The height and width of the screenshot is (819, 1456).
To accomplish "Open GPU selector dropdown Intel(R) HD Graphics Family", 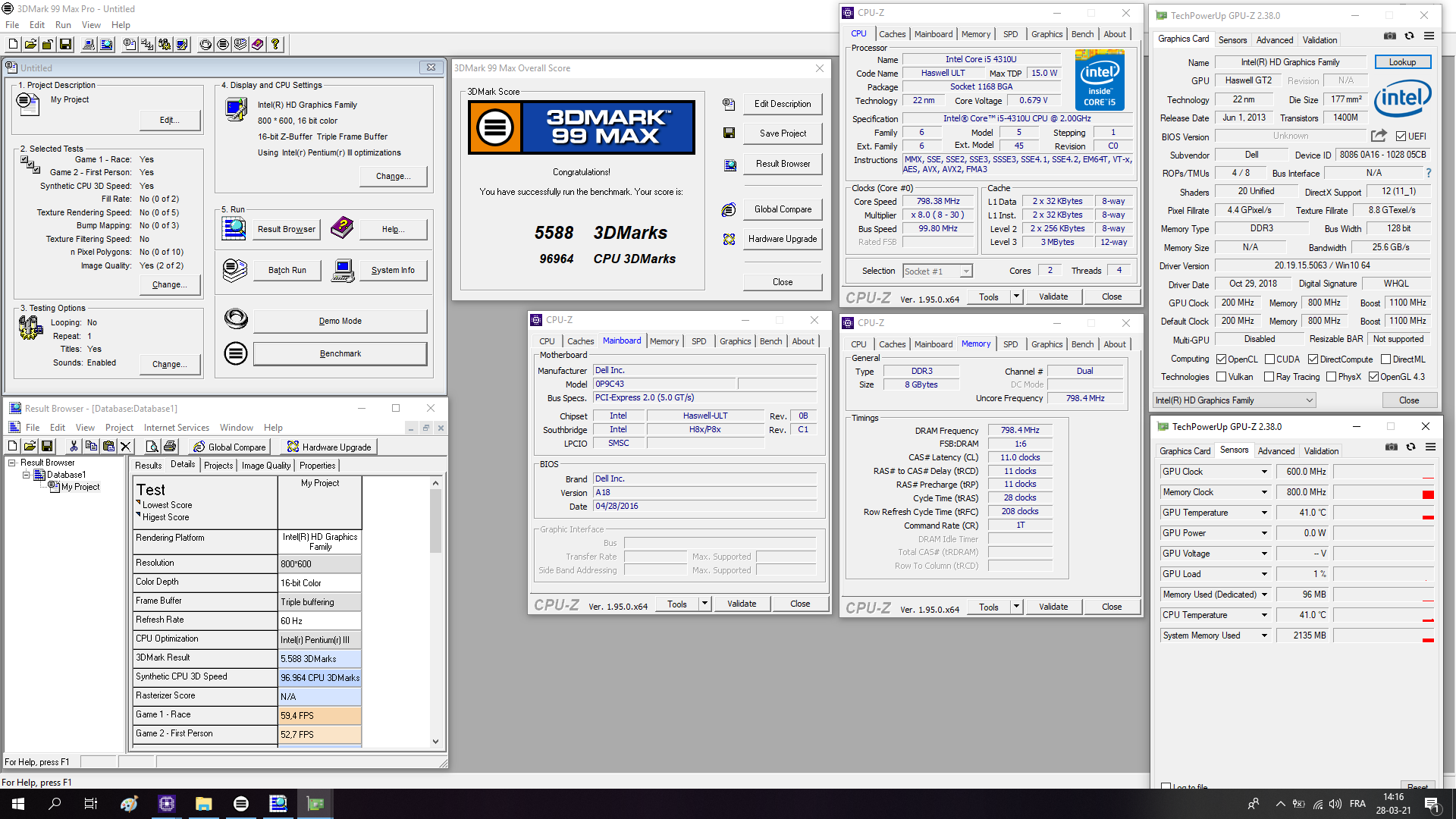I will tap(1234, 400).
